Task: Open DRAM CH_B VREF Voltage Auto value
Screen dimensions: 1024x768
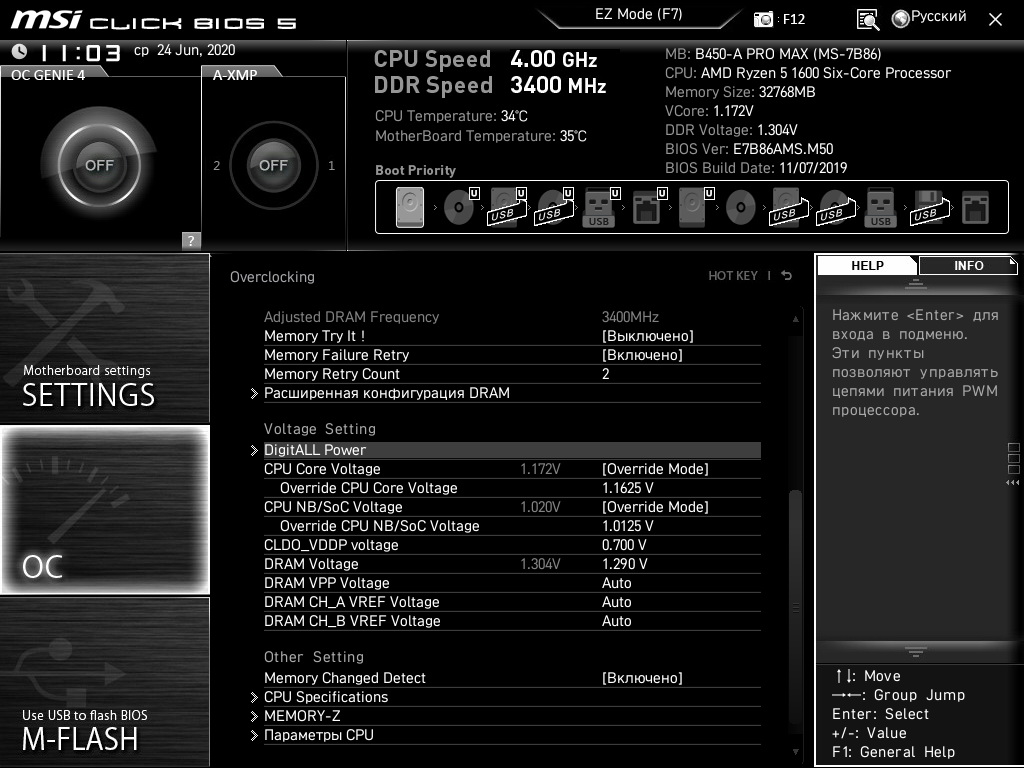Action: [616, 620]
